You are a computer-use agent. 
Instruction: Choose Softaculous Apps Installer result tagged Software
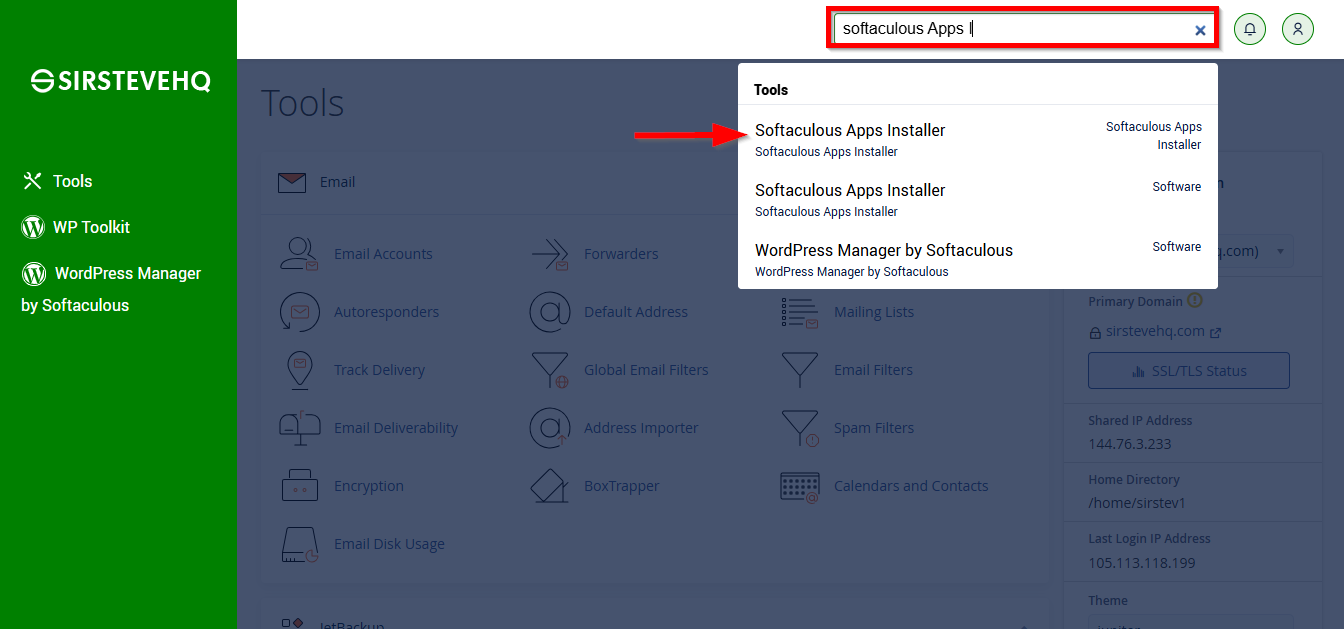(977, 199)
